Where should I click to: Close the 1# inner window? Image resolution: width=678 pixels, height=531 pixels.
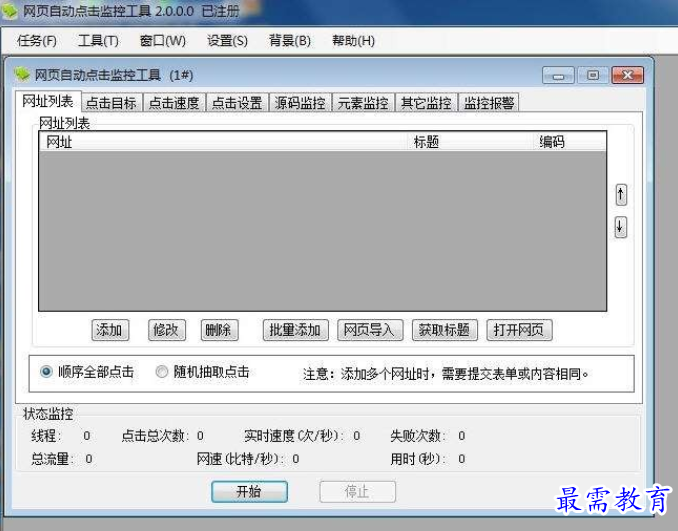click(628, 75)
